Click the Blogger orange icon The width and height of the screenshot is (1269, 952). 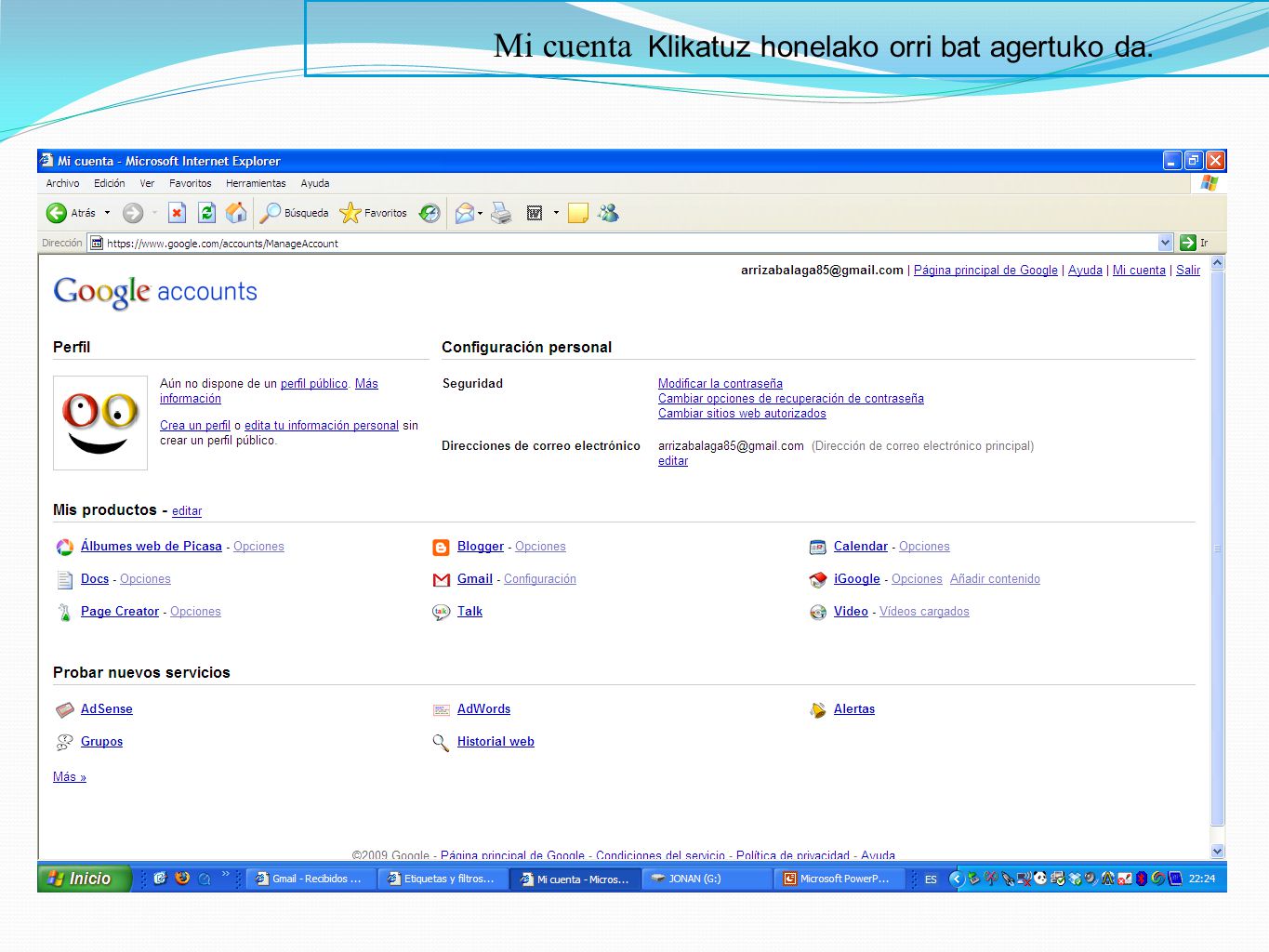(441, 548)
